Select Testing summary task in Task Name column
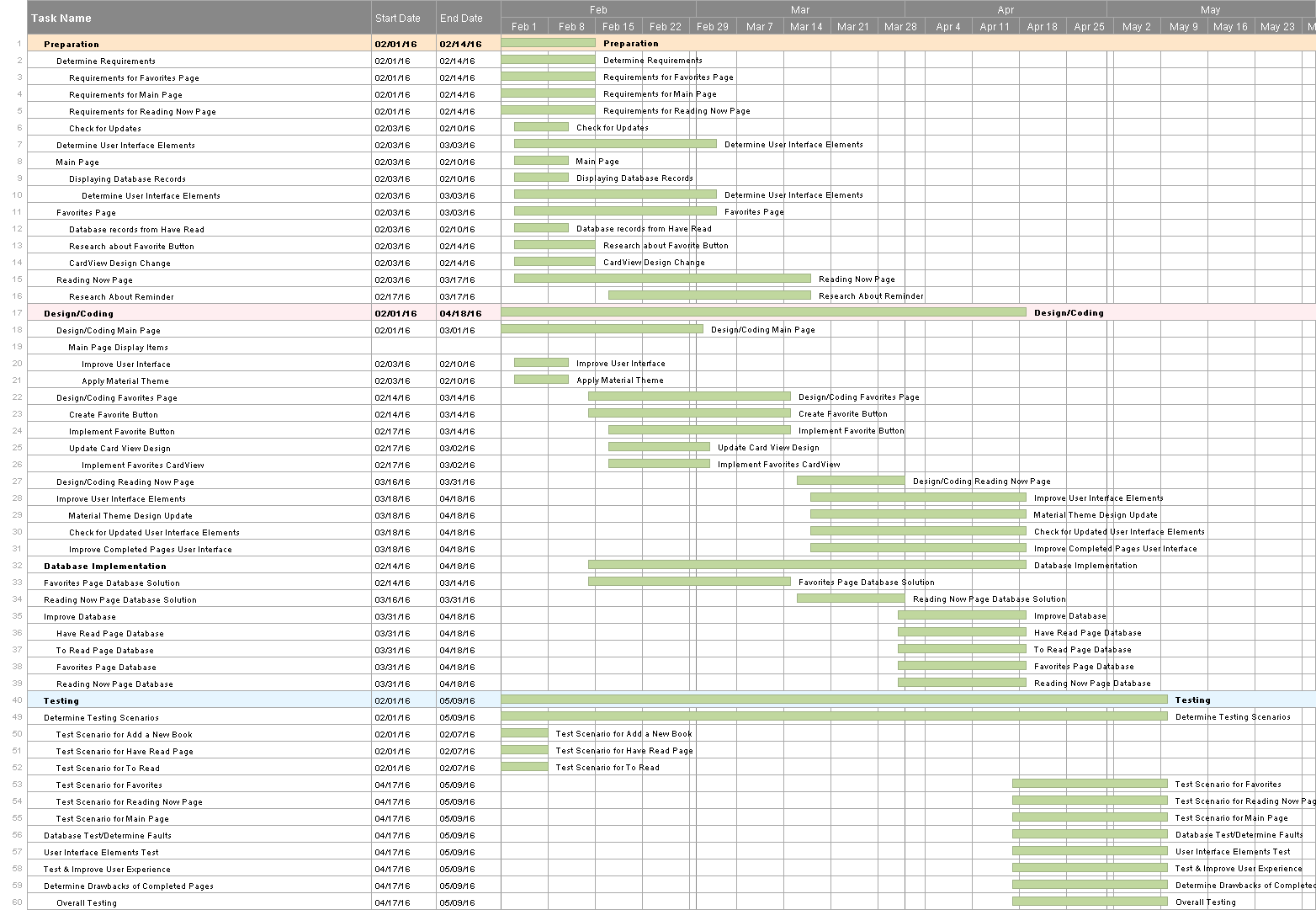 (x=61, y=700)
